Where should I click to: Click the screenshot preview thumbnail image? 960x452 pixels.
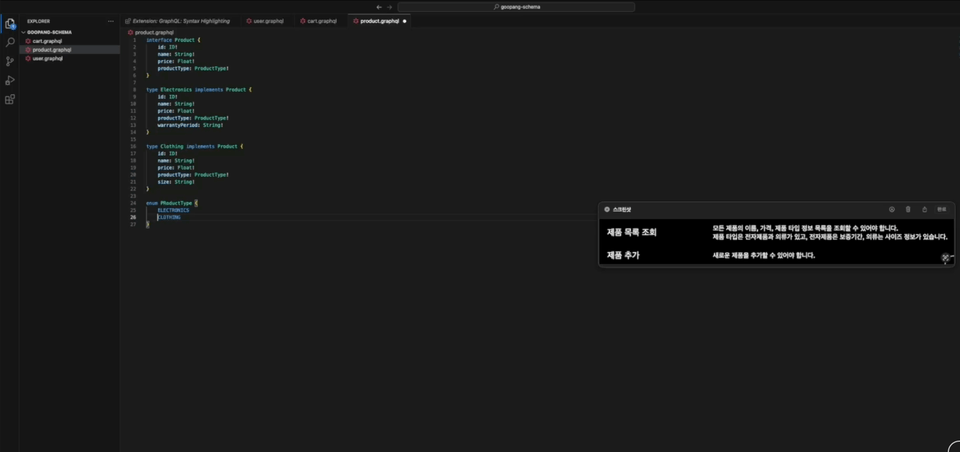tap(776, 242)
